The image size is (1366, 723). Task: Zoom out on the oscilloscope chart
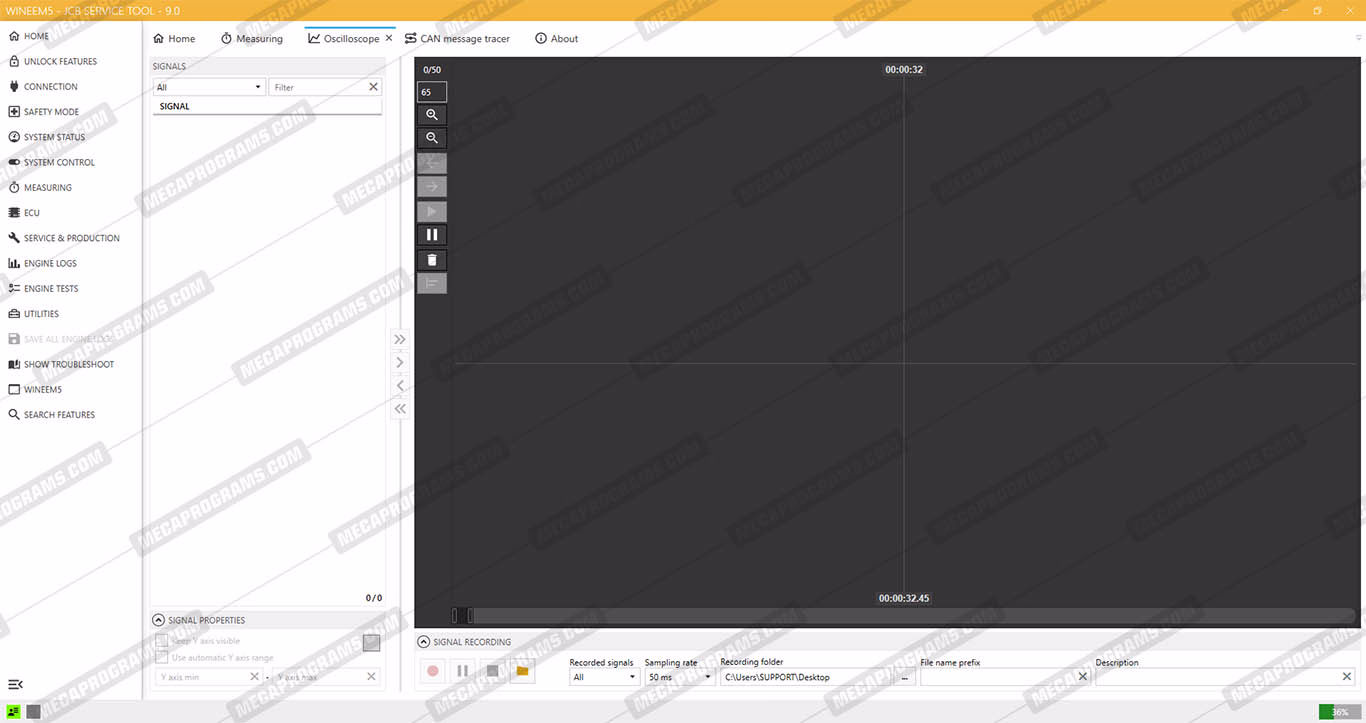(432, 138)
